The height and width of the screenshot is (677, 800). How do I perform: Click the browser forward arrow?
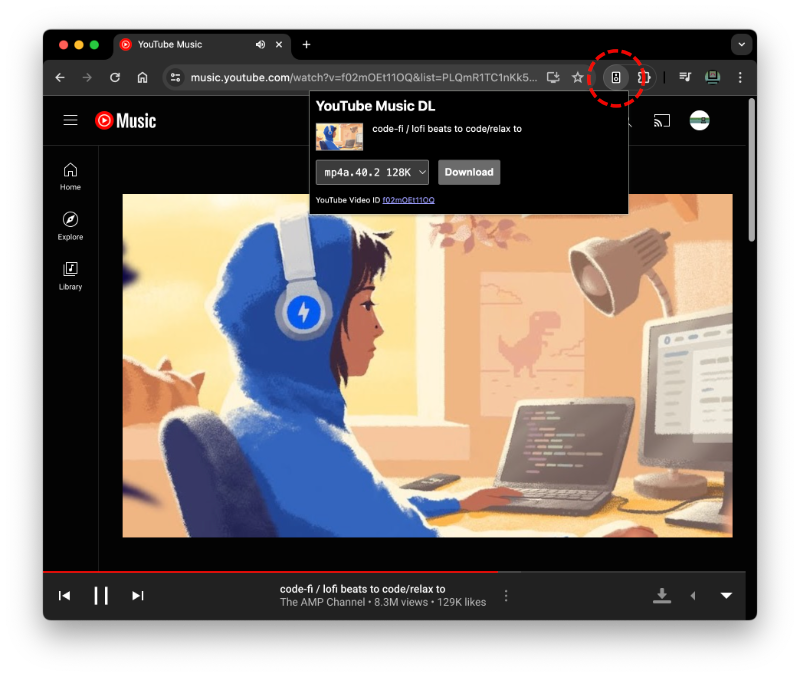(87, 78)
